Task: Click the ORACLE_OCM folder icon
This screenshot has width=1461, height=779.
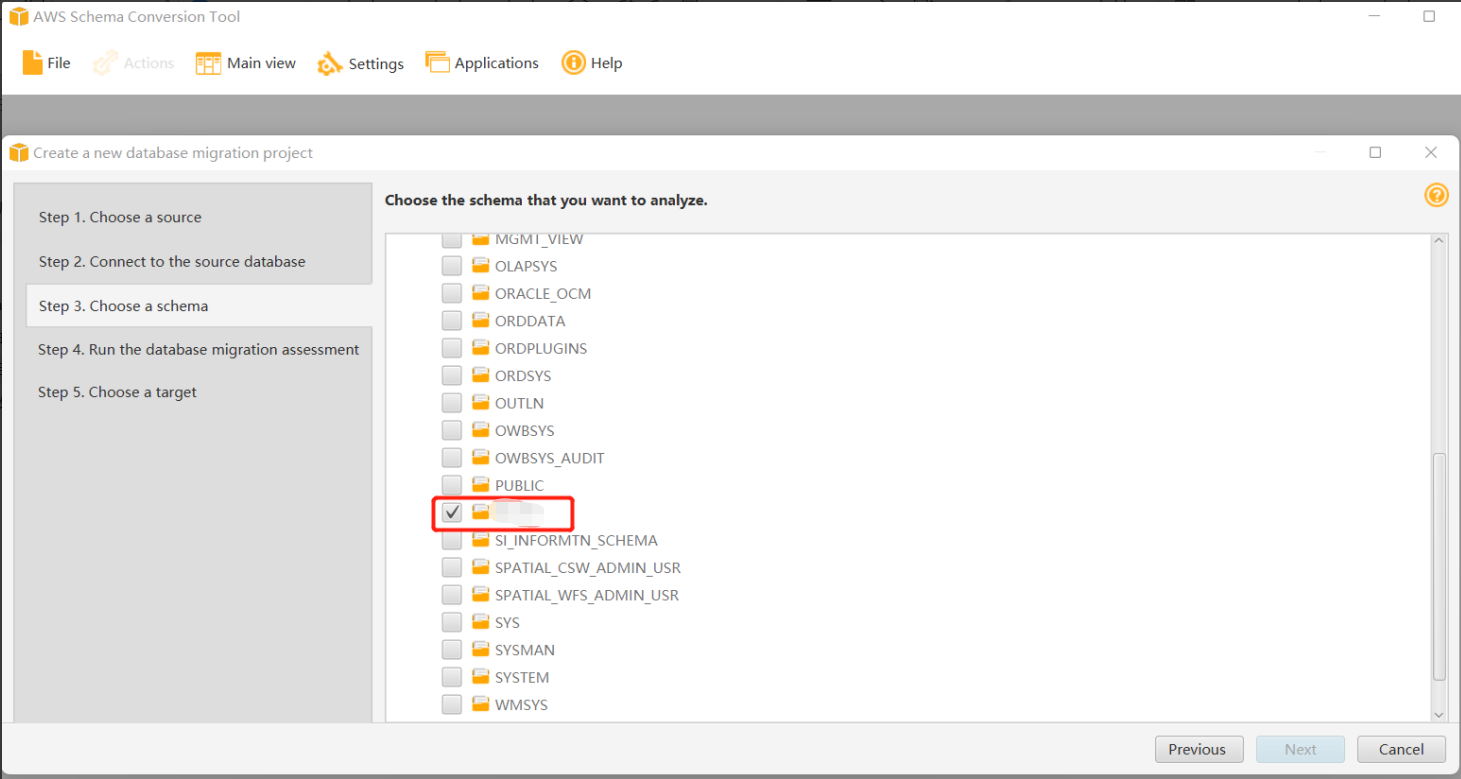Action: (481, 292)
